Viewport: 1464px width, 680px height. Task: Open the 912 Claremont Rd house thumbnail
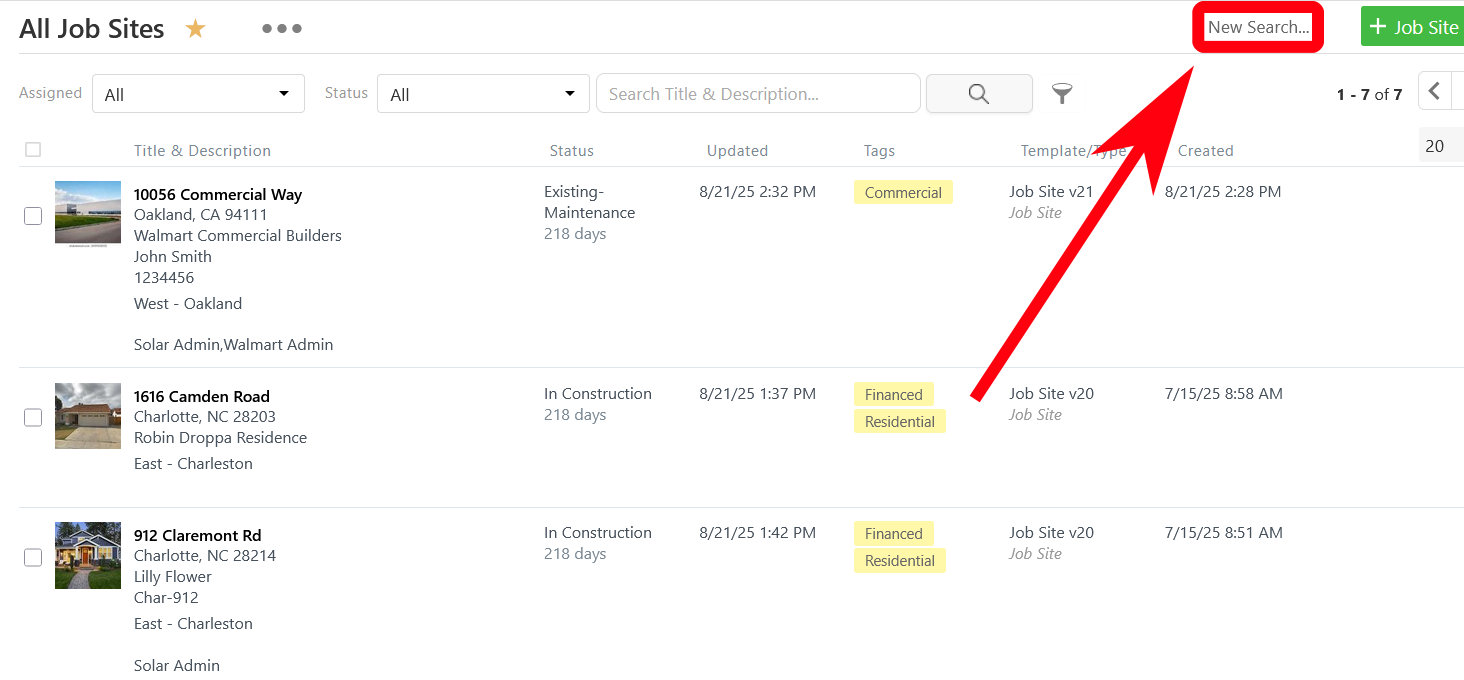click(x=88, y=555)
